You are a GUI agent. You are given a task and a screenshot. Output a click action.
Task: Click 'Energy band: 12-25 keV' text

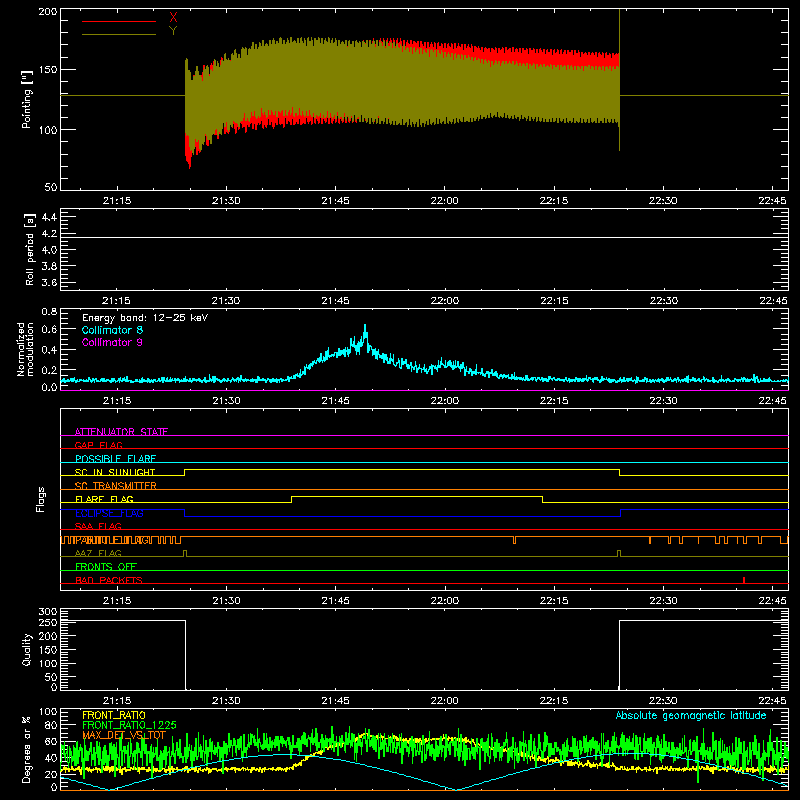pos(145,318)
